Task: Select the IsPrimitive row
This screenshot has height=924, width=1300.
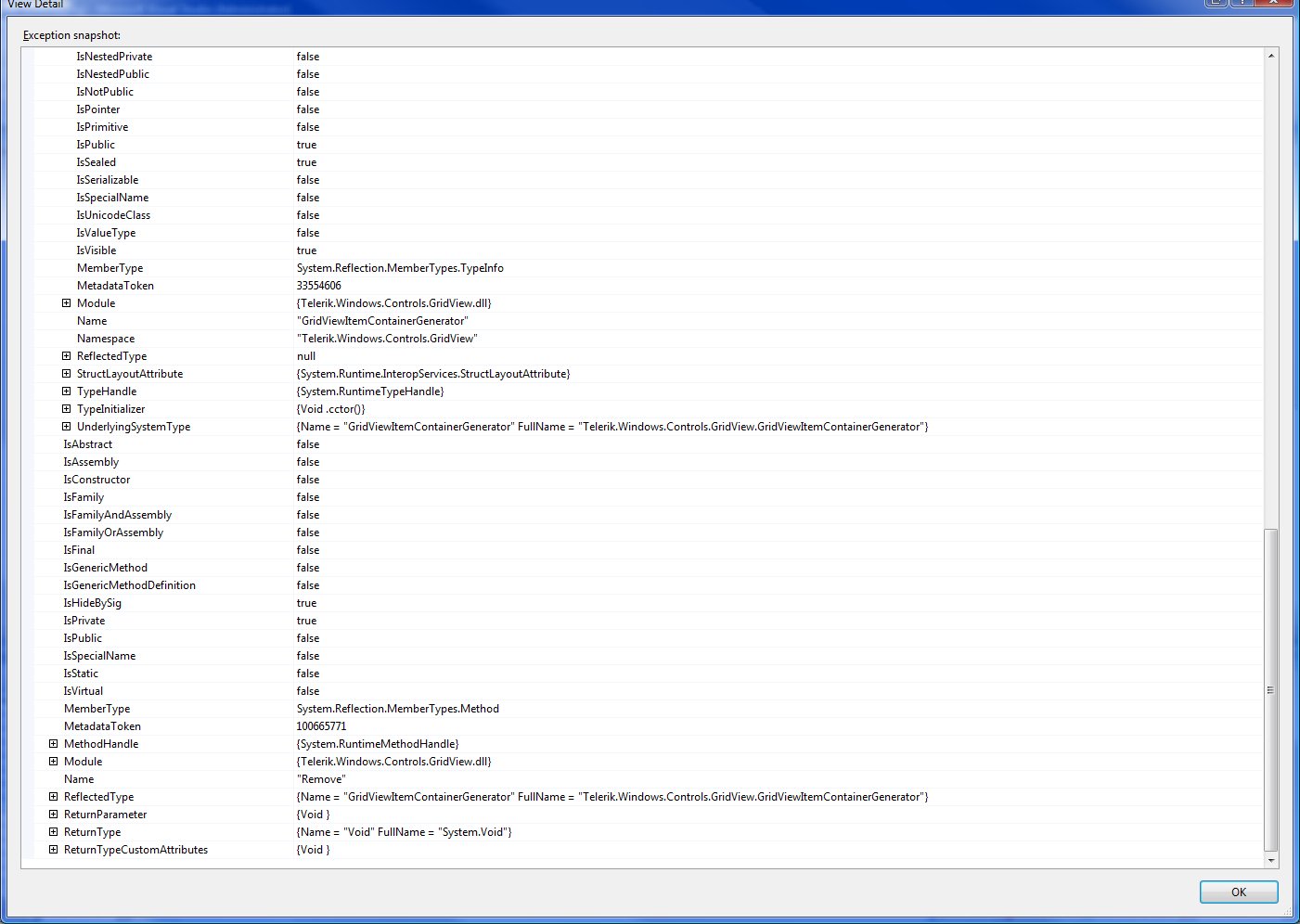Action: click(648, 127)
